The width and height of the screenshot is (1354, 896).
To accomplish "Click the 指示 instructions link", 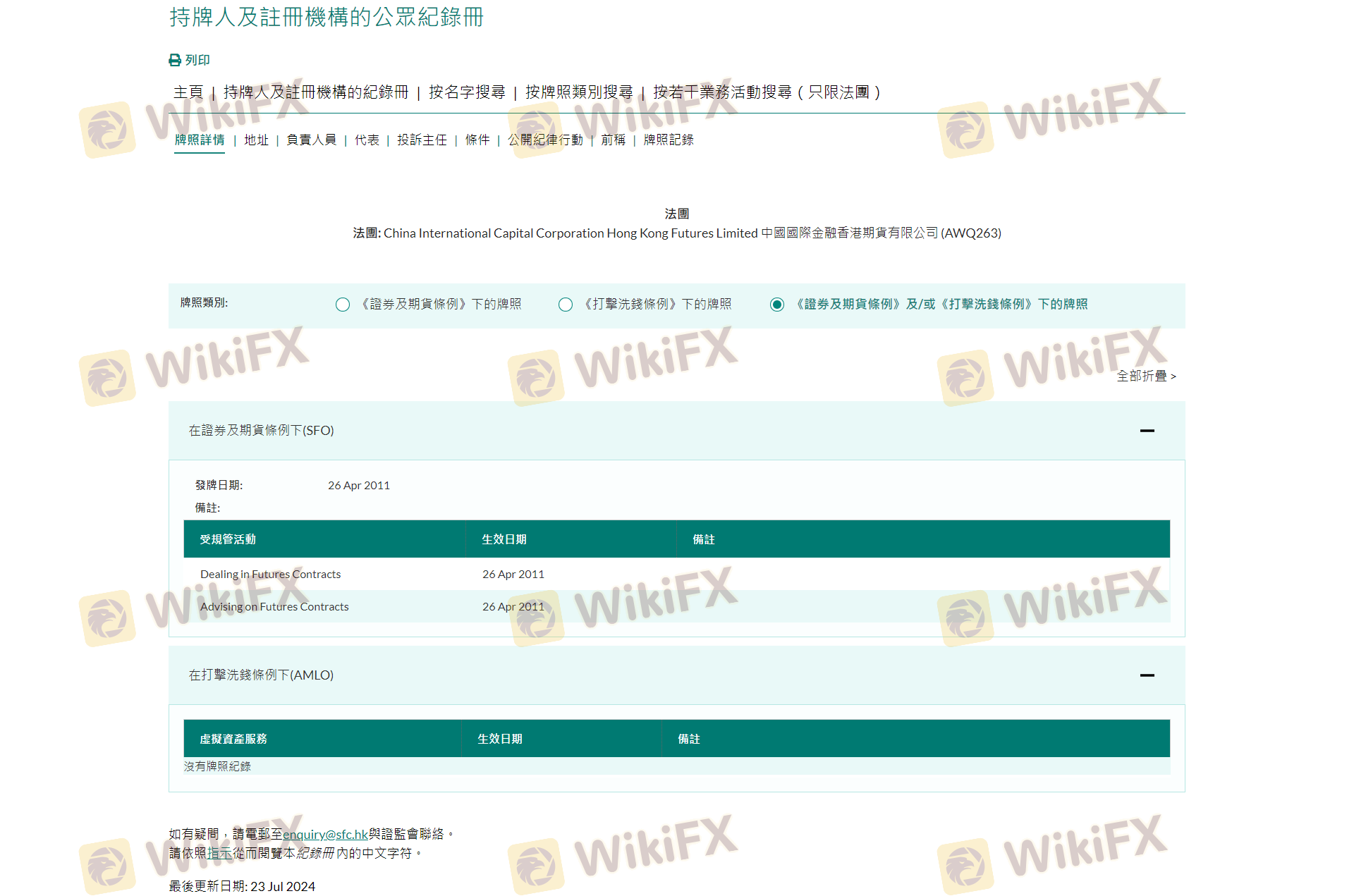I will click(219, 854).
